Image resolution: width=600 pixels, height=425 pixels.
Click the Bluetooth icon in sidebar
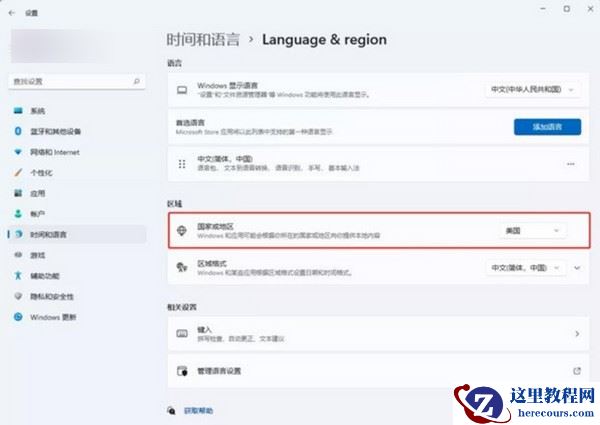point(18,131)
